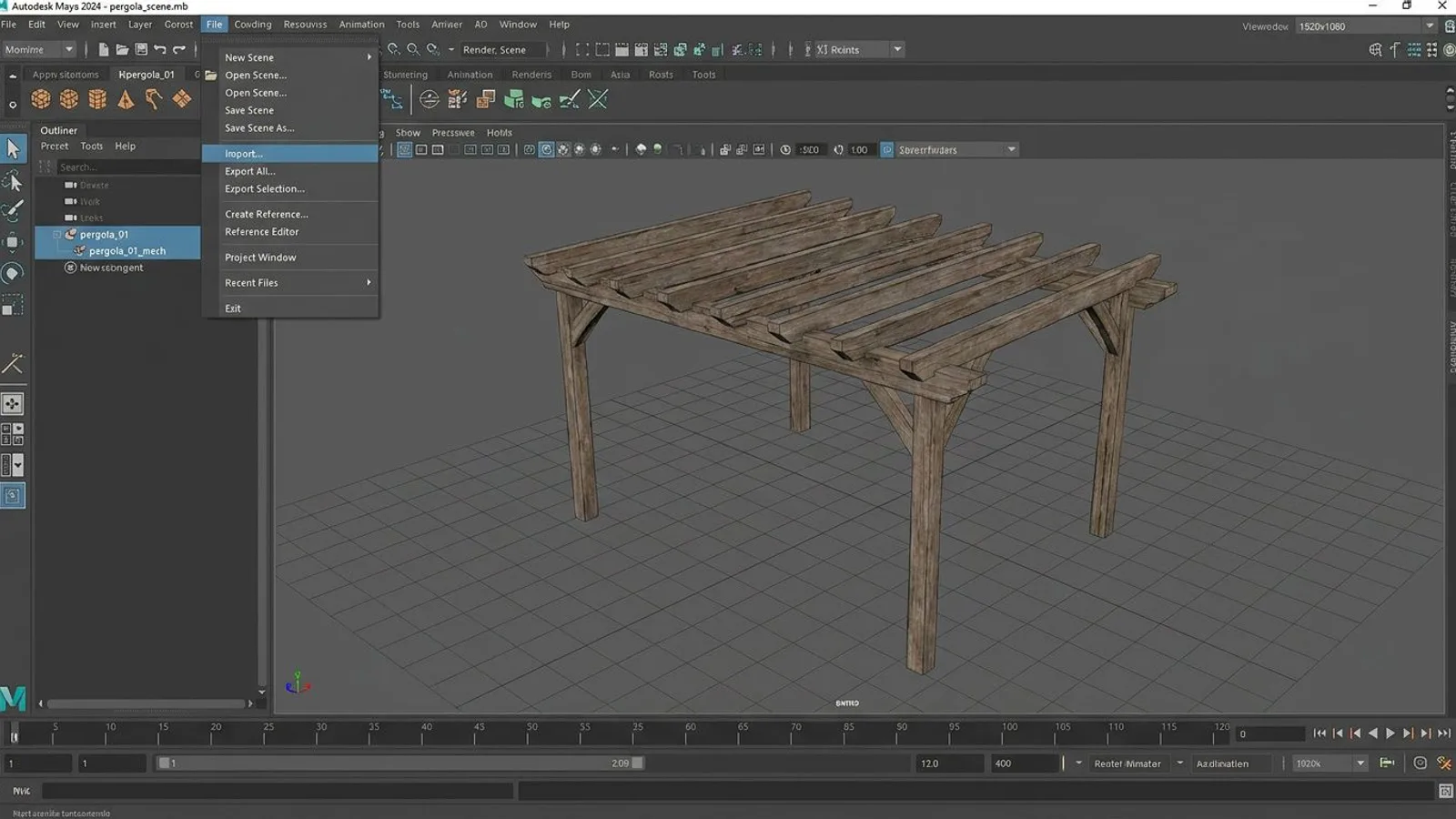Click Exit in the File menu
This screenshot has width=1456, height=819.
290,308
